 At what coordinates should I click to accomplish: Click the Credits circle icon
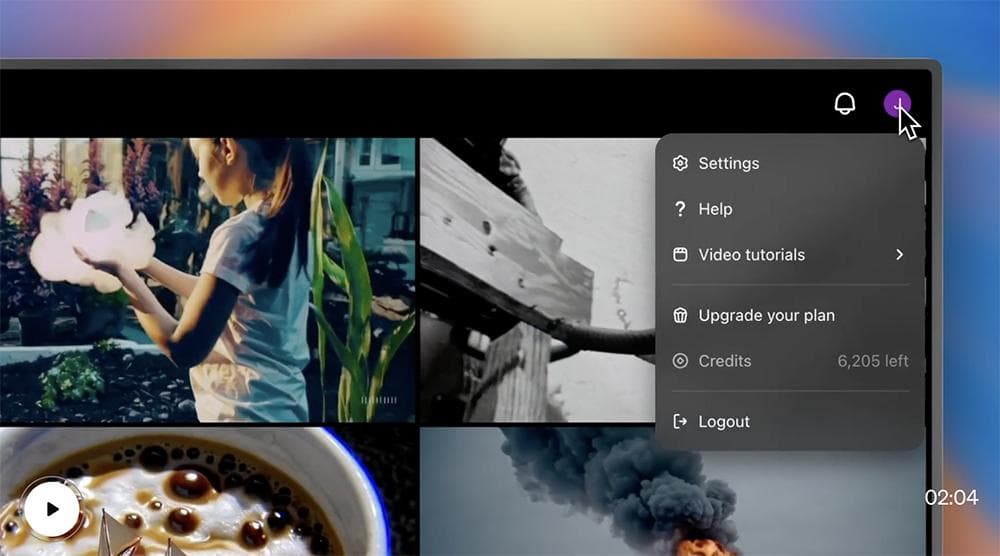tap(681, 361)
